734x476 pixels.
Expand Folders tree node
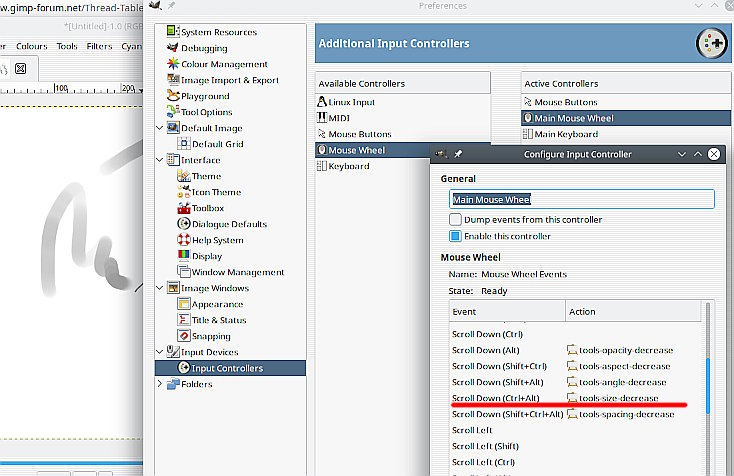point(160,384)
